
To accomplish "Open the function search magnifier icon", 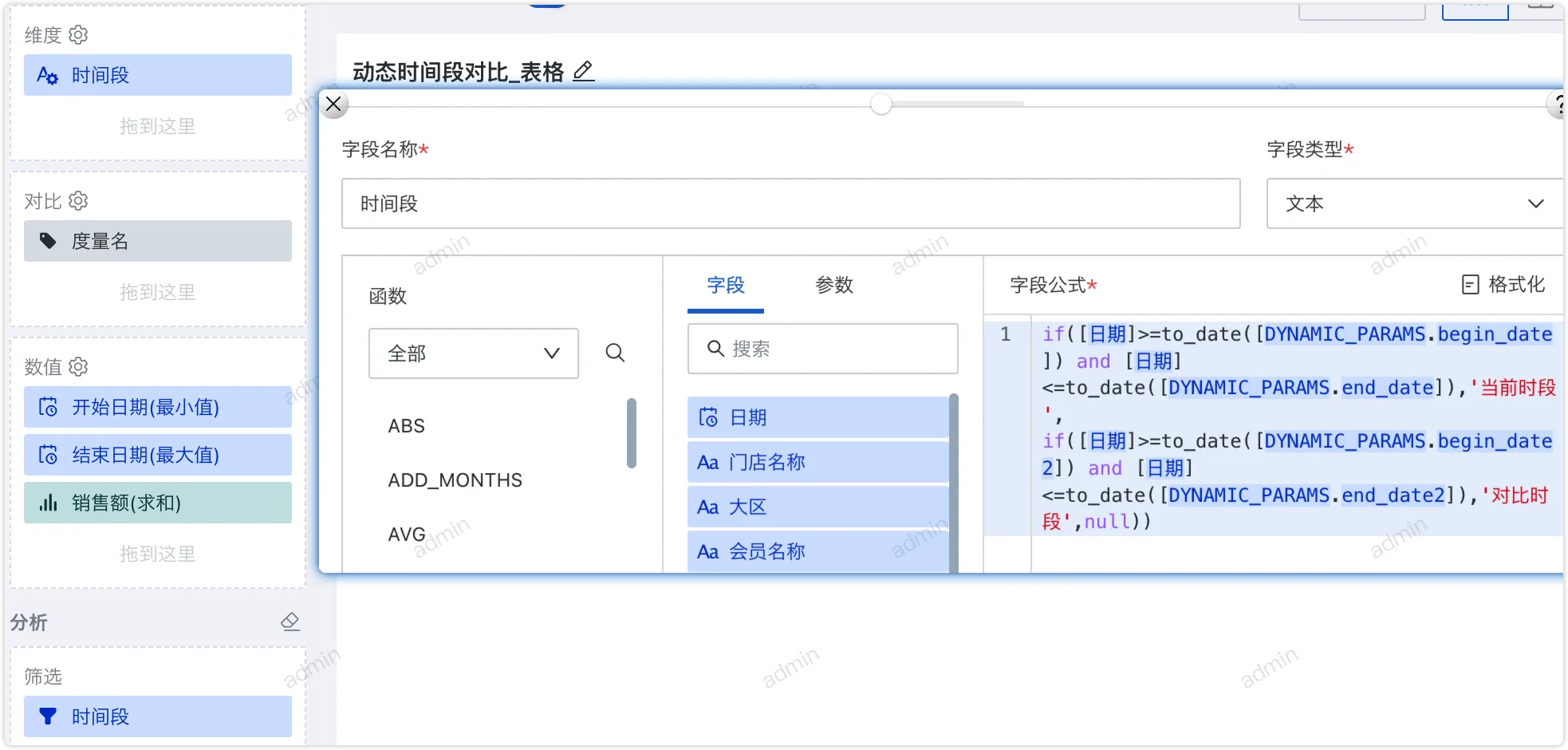I will [x=614, y=353].
